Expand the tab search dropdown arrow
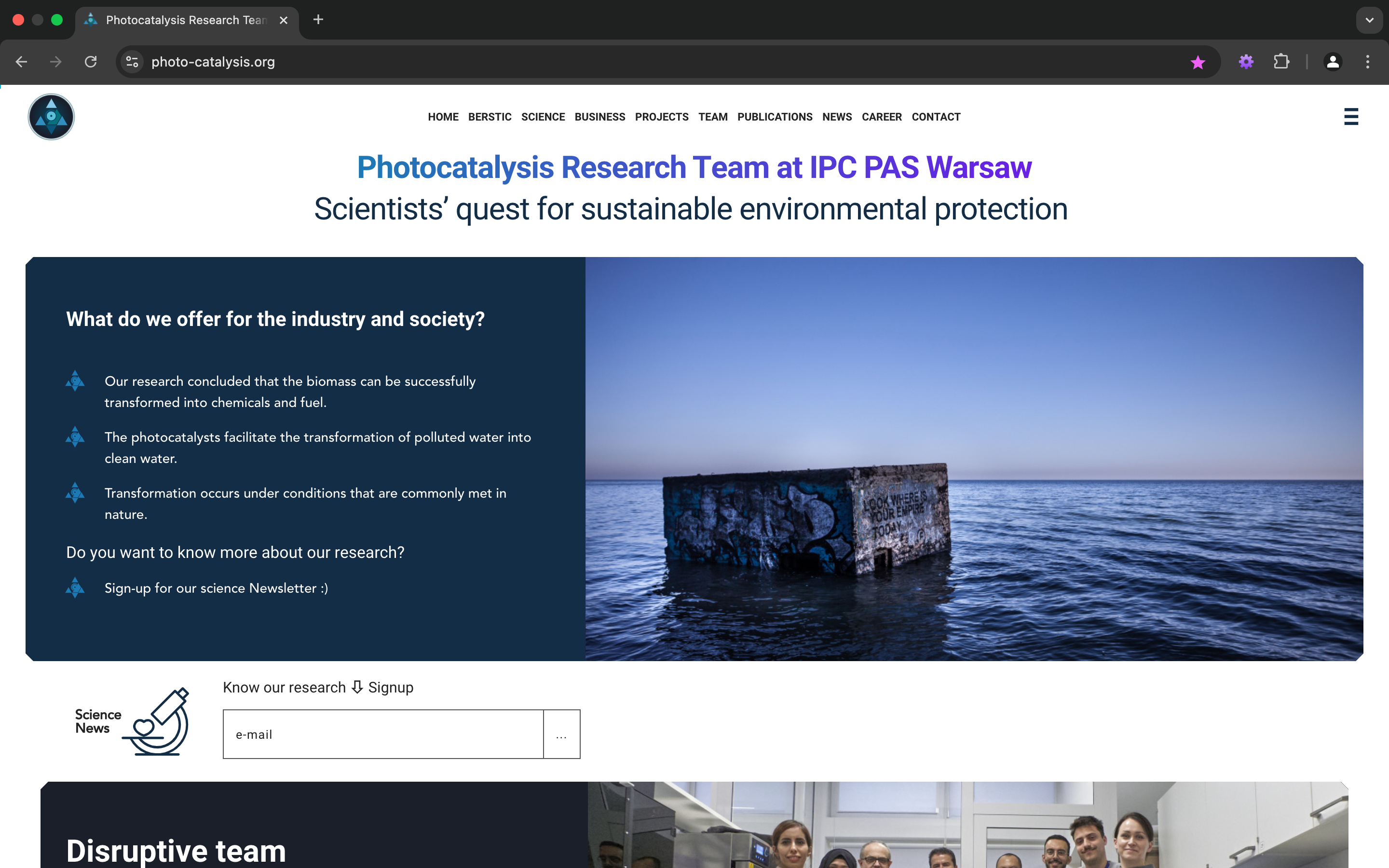Image resolution: width=1389 pixels, height=868 pixels. tap(1370, 20)
